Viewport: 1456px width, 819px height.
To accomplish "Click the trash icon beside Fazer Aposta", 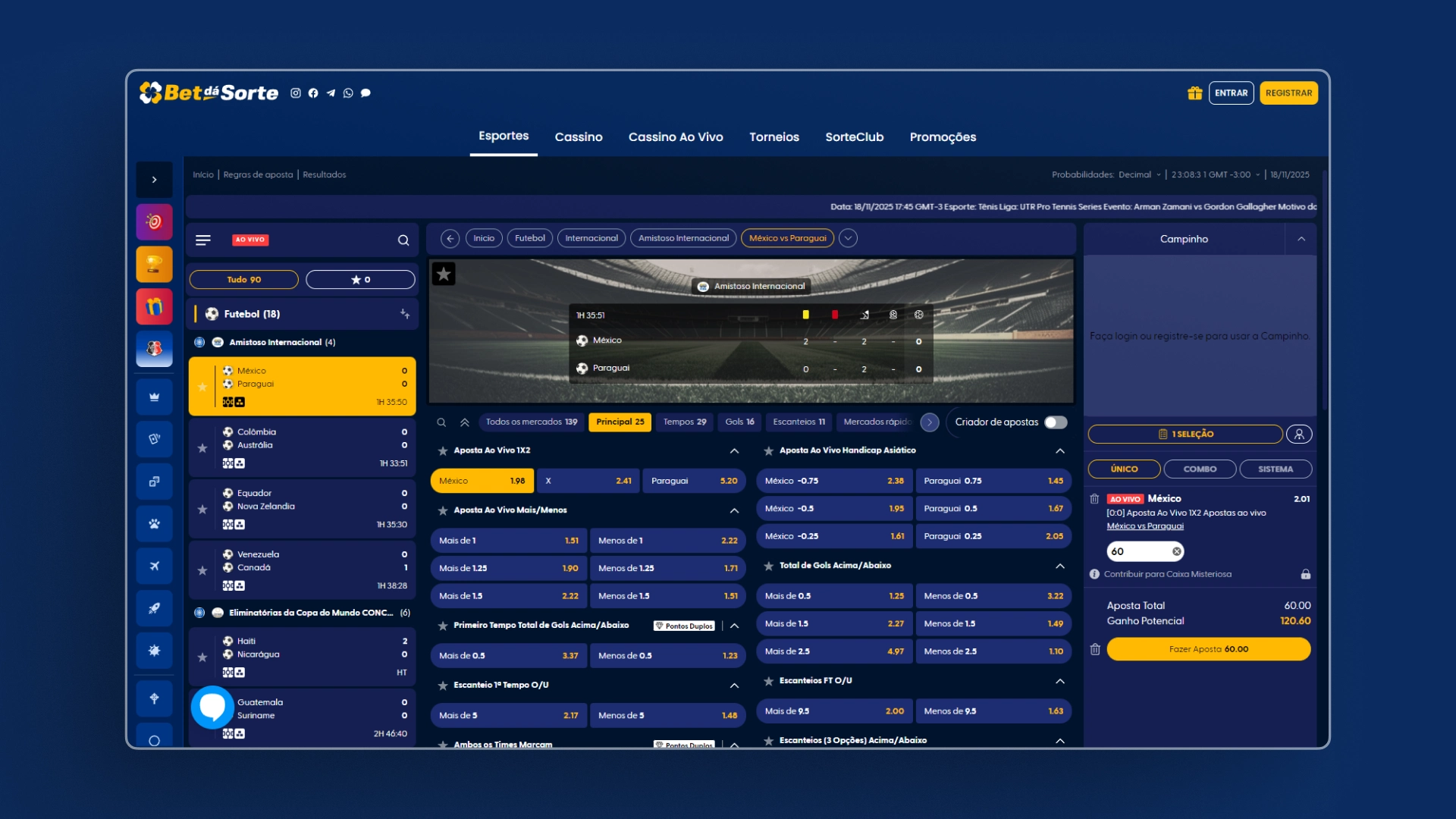I will tap(1095, 649).
